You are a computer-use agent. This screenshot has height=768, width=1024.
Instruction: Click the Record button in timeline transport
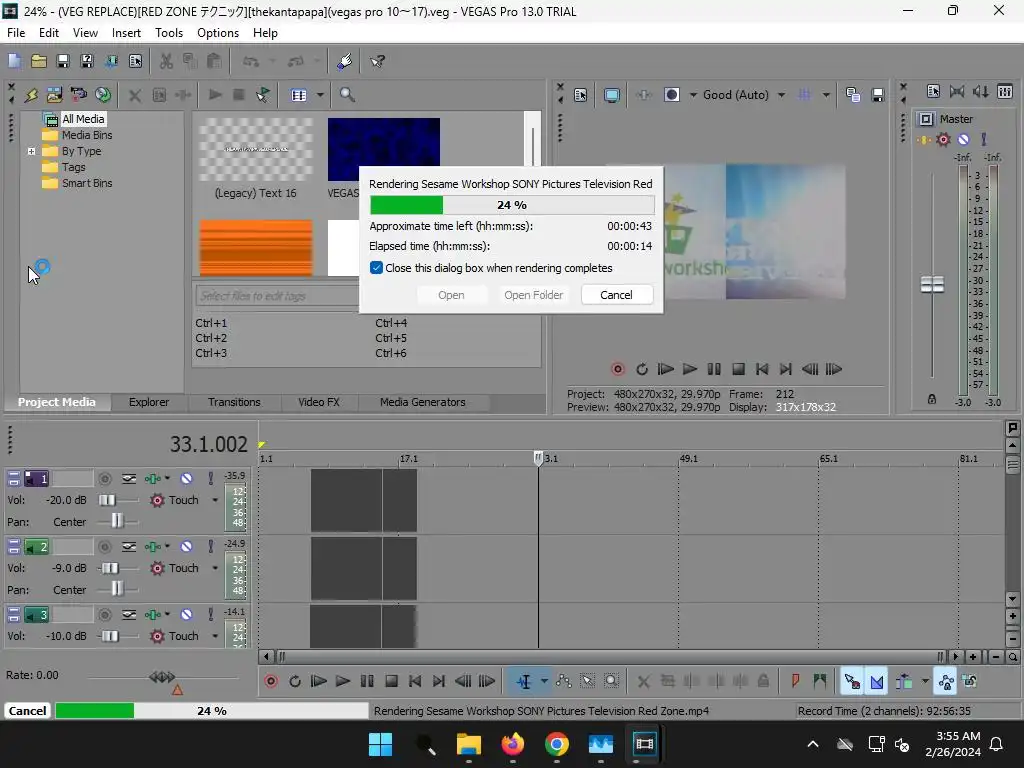[x=270, y=682]
